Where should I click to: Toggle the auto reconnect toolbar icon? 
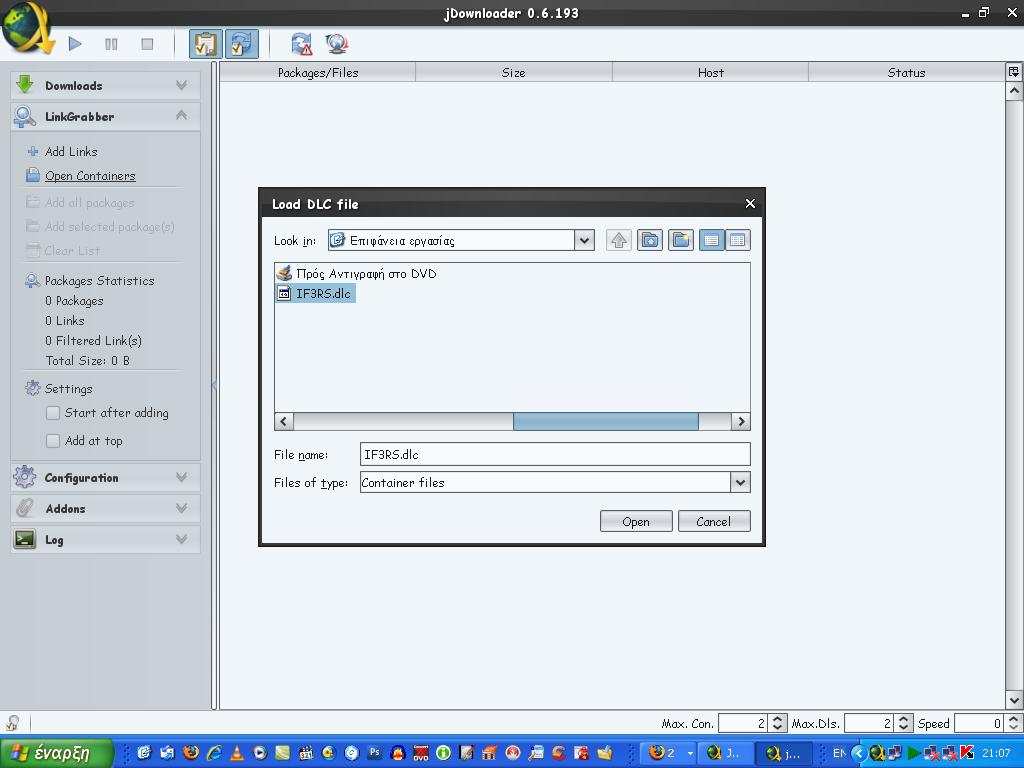tap(242, 44)
